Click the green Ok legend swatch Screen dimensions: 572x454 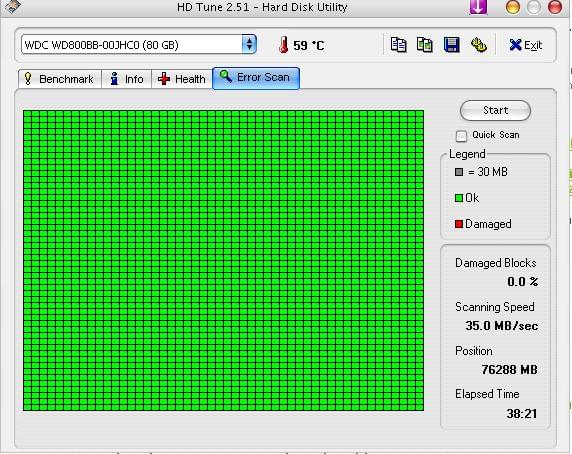point(459,198)
